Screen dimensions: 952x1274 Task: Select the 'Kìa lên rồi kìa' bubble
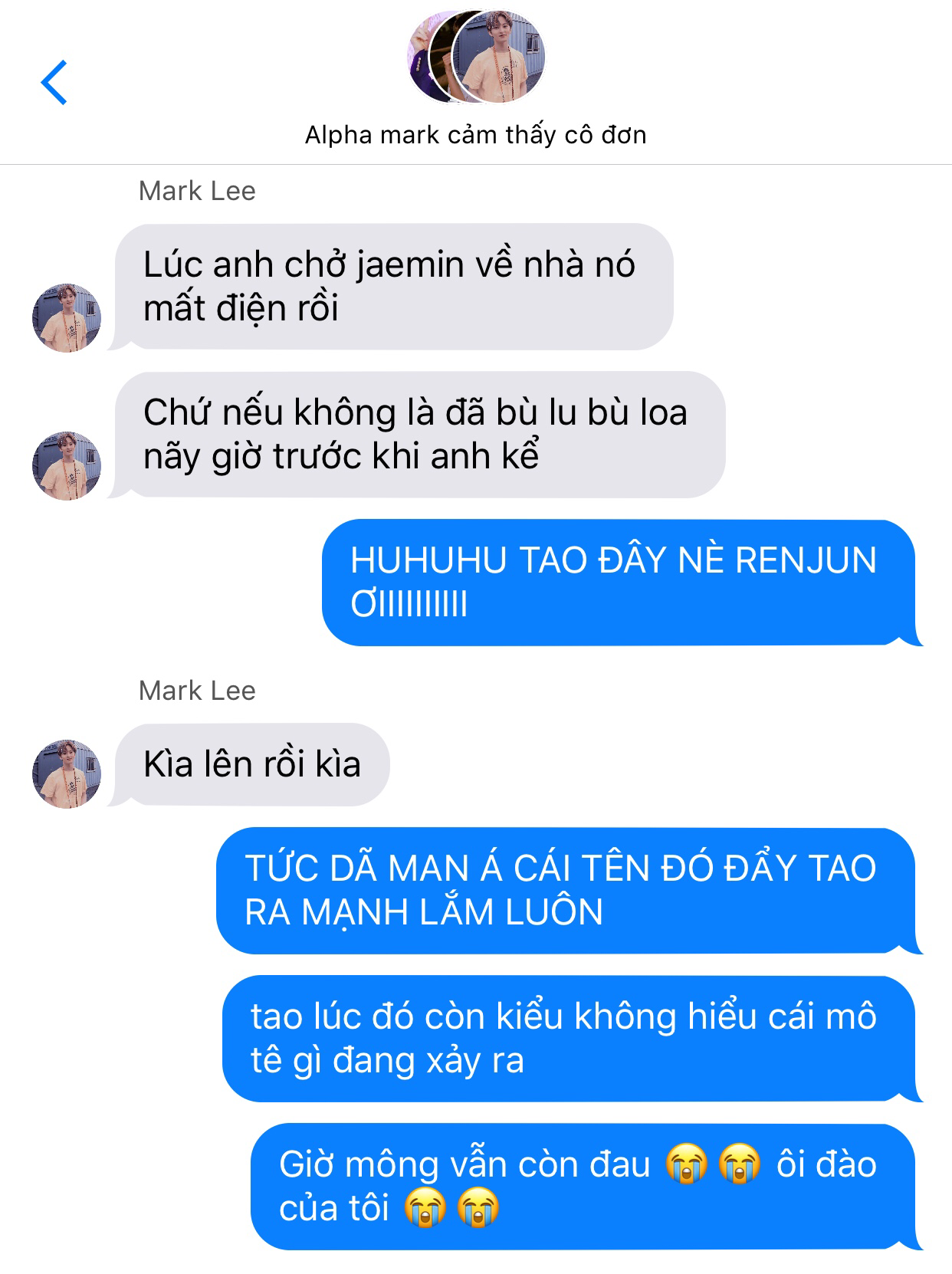250,764
